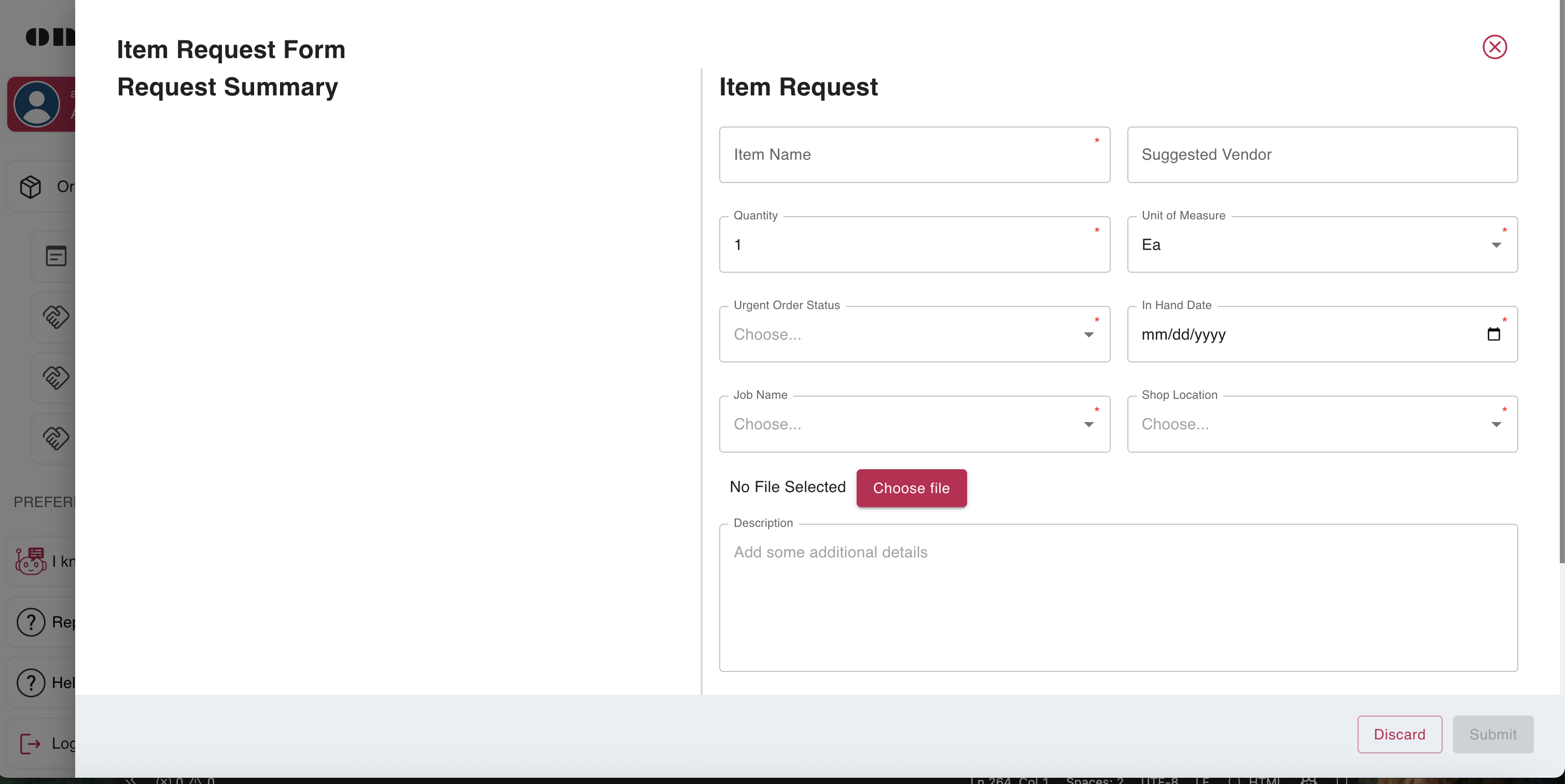Select the document icon in the sidebar

56,256
